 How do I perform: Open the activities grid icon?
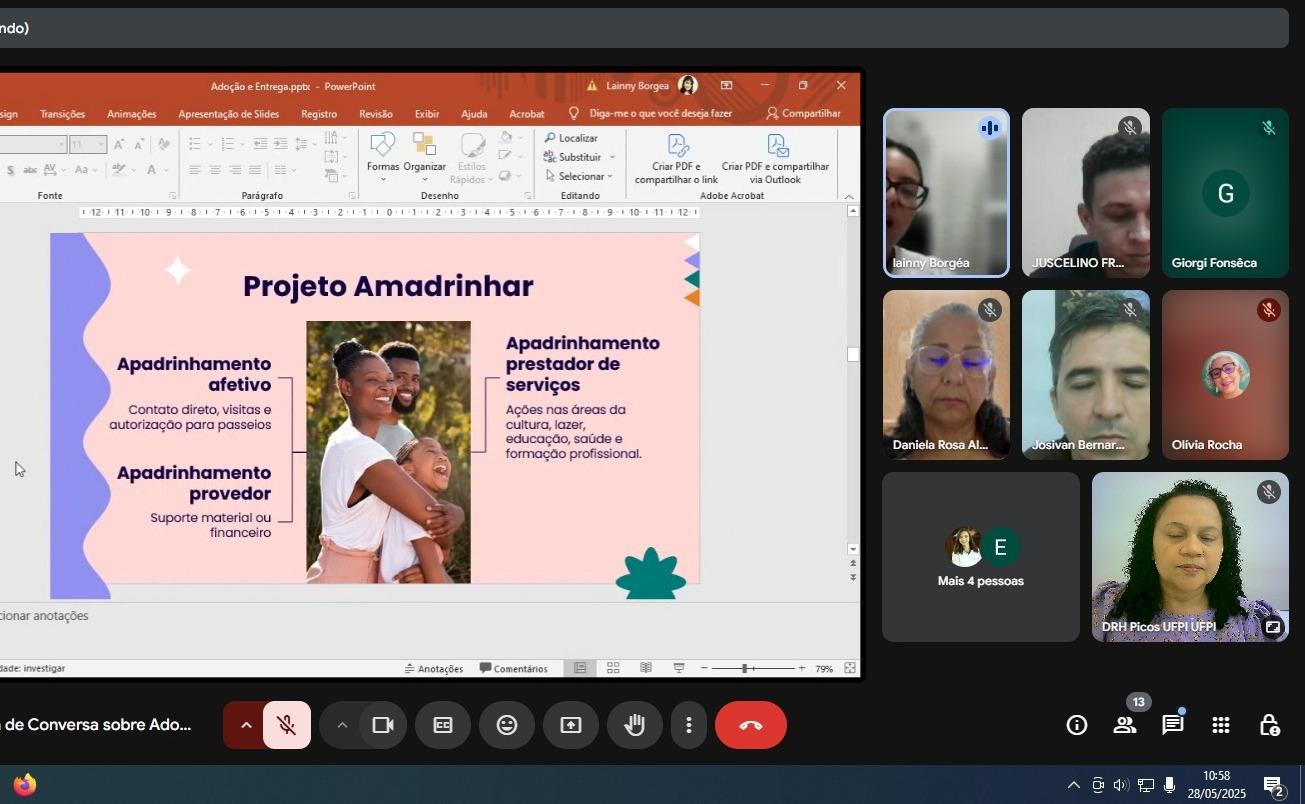[x=1220, y=725]
